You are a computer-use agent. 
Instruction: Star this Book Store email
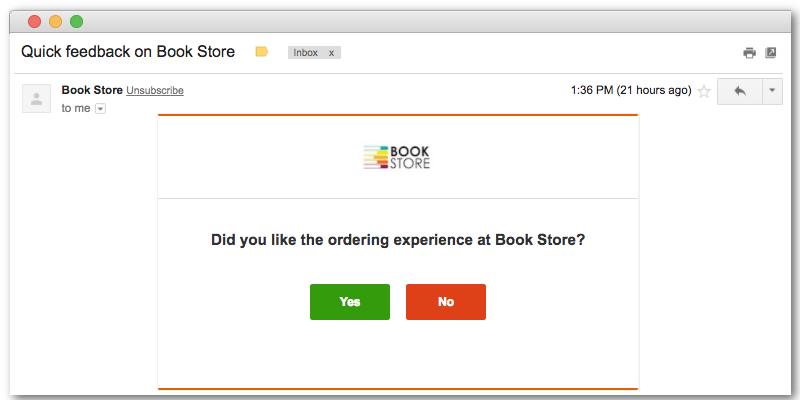click(x=704, y=91)
